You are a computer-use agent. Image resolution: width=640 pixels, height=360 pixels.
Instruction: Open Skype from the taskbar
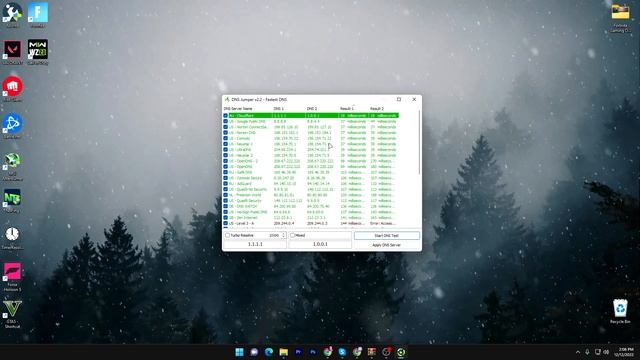(342, 352)
